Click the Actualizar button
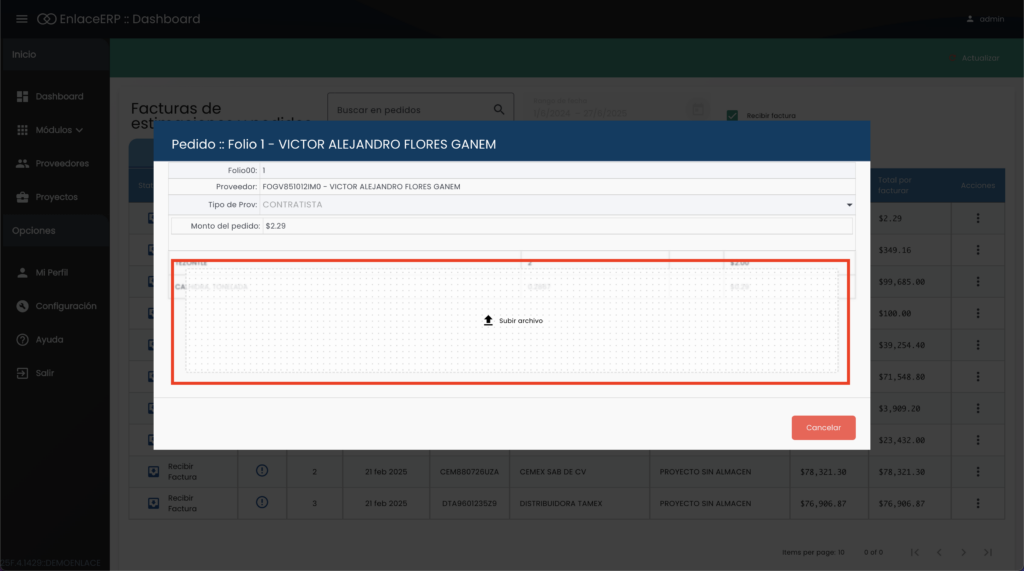 click(x=973, y=58)
